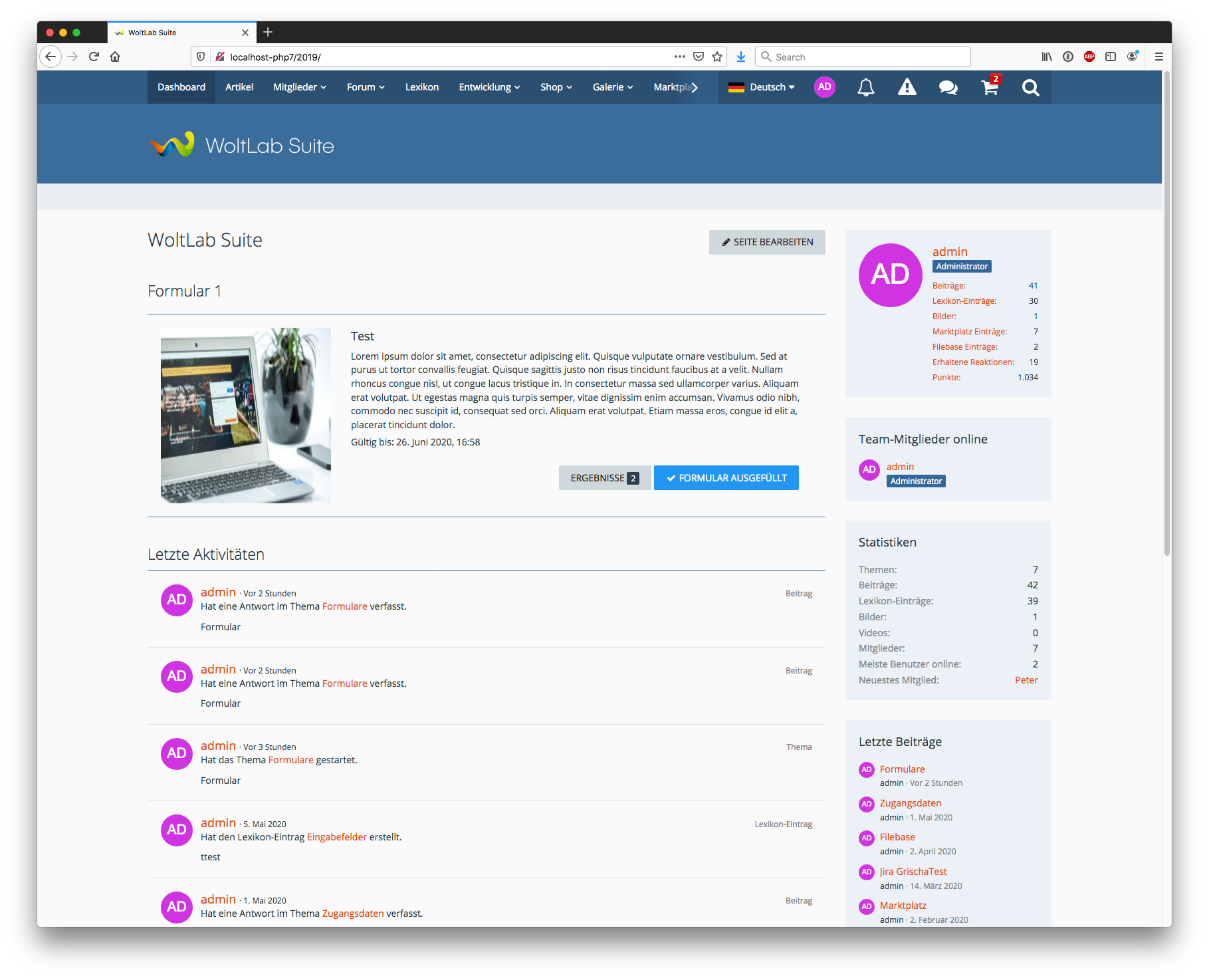Open the Deutsch language selector
The width and height of the screenshot is (1209, 980).
[762, 87]
